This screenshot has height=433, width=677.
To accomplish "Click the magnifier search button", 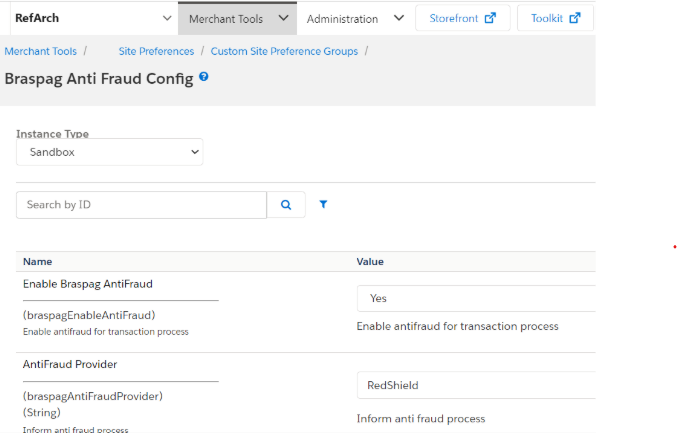I will [x=286, y=205].
